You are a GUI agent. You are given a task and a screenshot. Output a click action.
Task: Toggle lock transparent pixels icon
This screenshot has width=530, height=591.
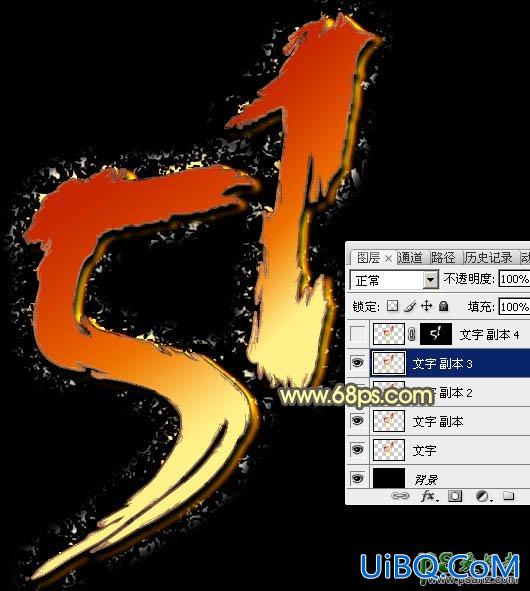click(x=392, y=306)
